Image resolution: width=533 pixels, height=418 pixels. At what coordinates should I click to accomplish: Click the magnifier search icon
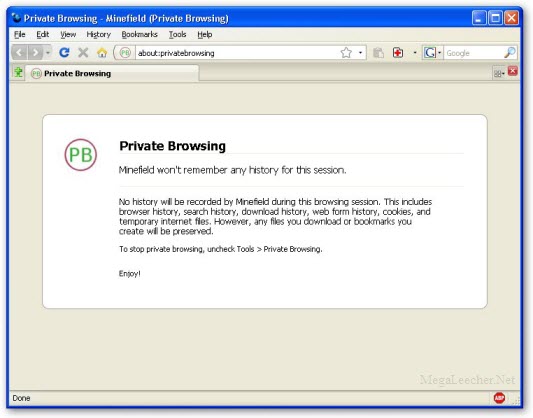pyautogui.click(x=510, y=52)
